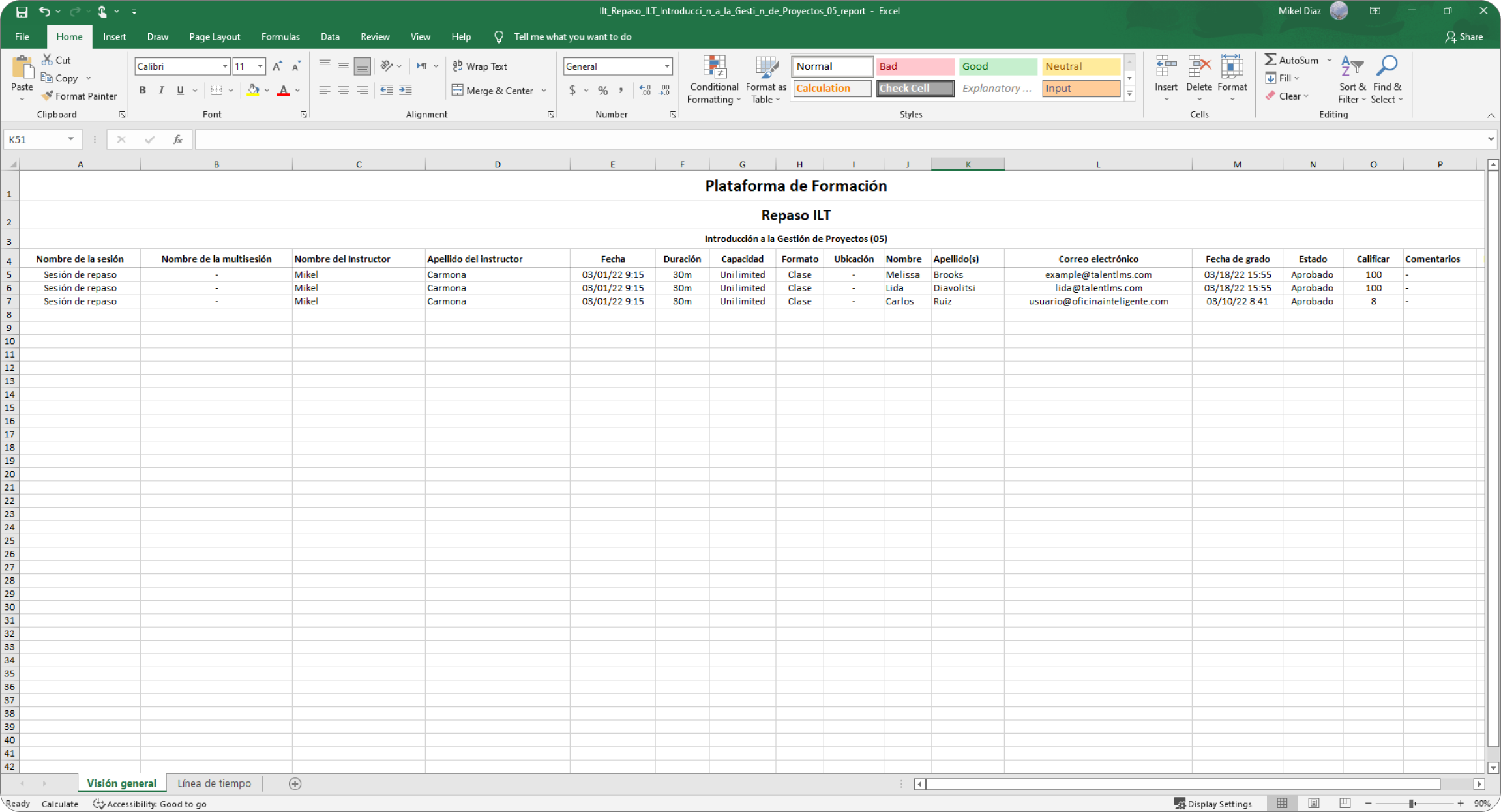The image size is (1501, 812).
Task: Apply Percent Style format
Action: [x=603, y=90]
